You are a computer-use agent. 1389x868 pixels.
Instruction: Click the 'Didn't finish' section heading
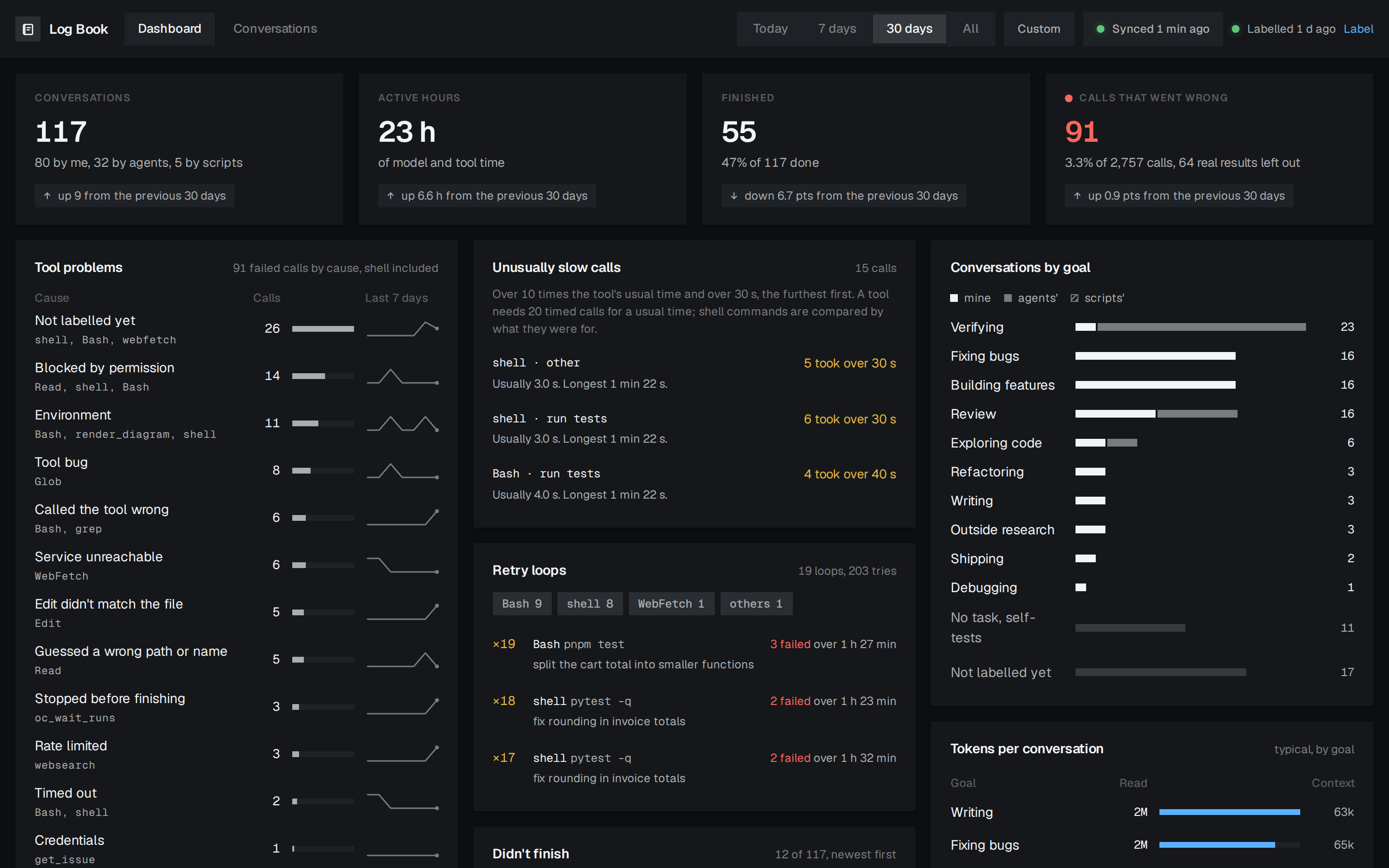(x=531, y=854)
